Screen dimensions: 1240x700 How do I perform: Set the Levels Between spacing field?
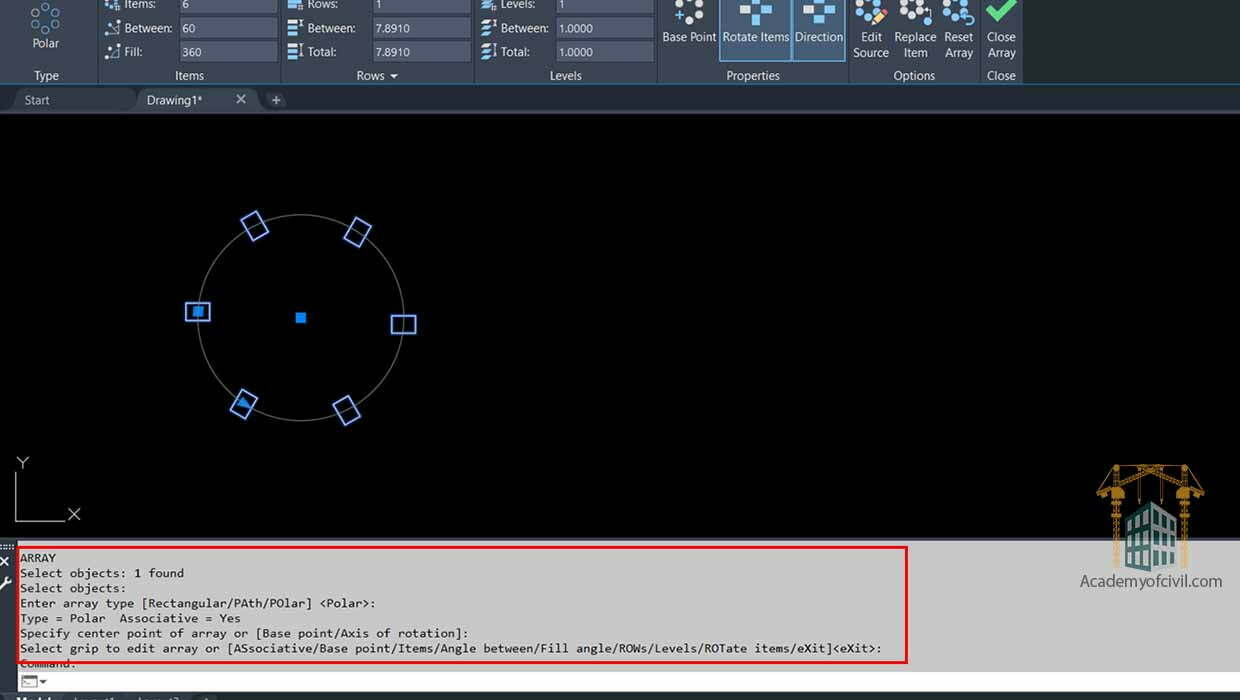click(604, 28)
